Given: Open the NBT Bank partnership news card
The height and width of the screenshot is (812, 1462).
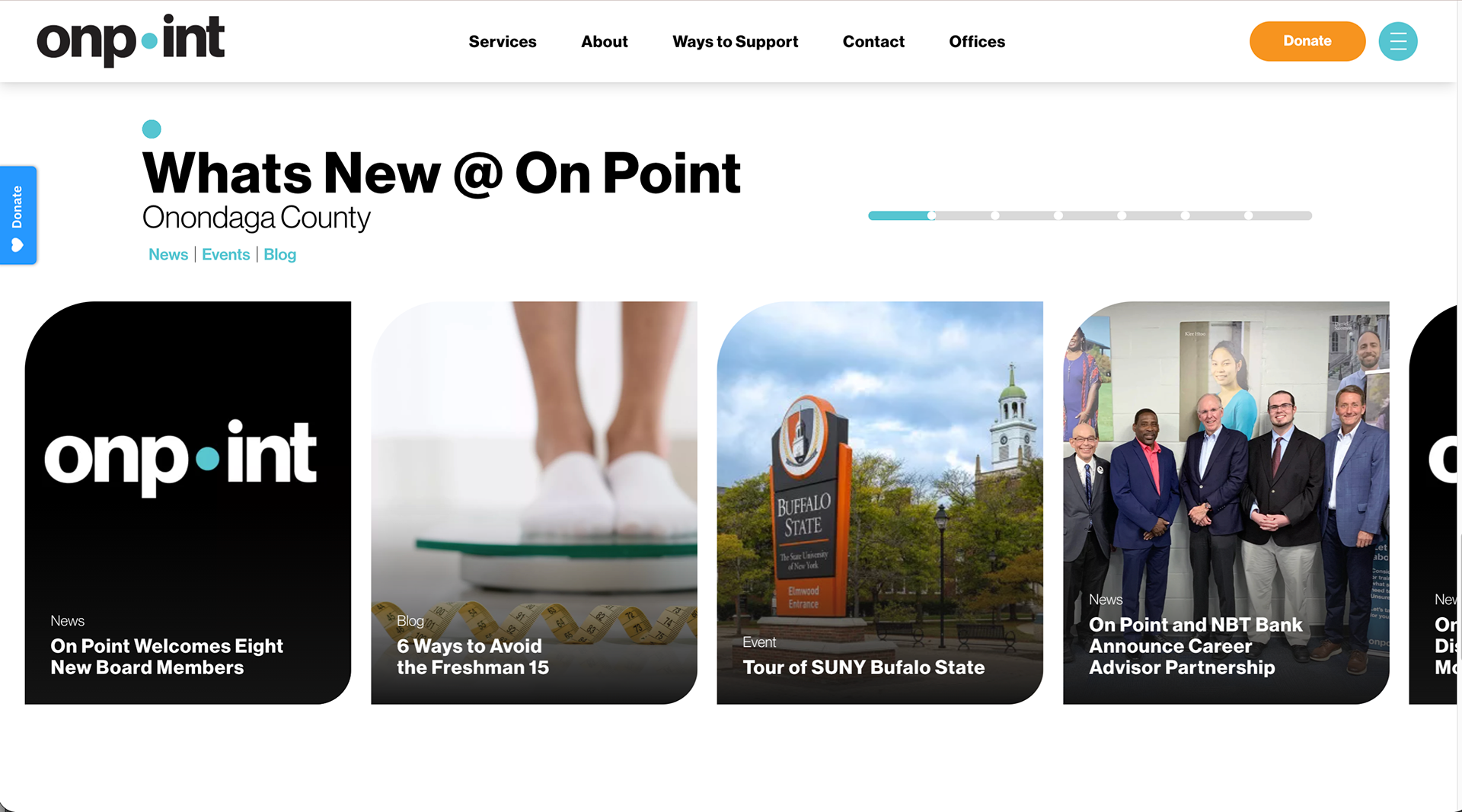Looking at the screenshot, I should coord(1226,502).
